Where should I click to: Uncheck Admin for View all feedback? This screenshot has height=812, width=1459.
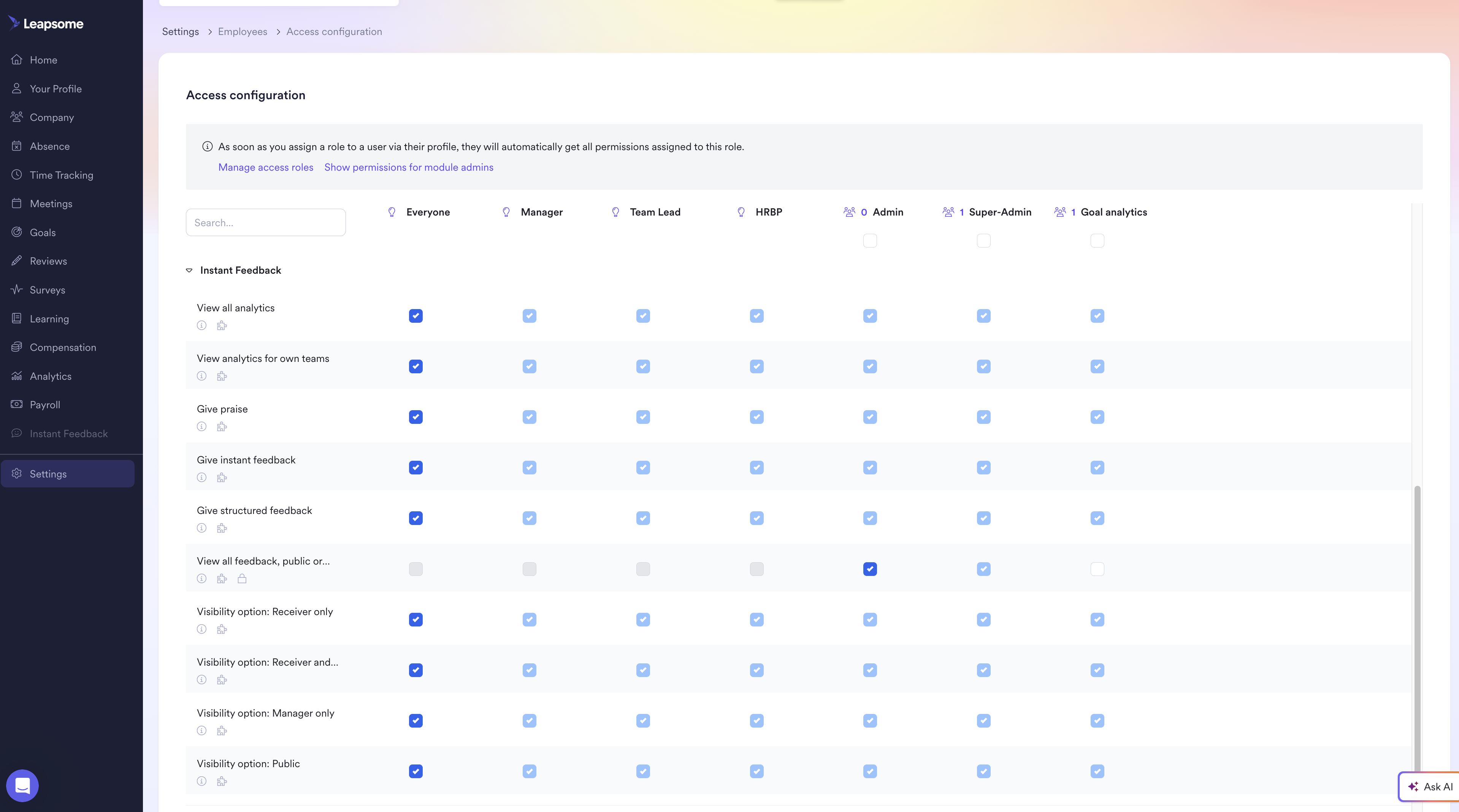(870, 569)
